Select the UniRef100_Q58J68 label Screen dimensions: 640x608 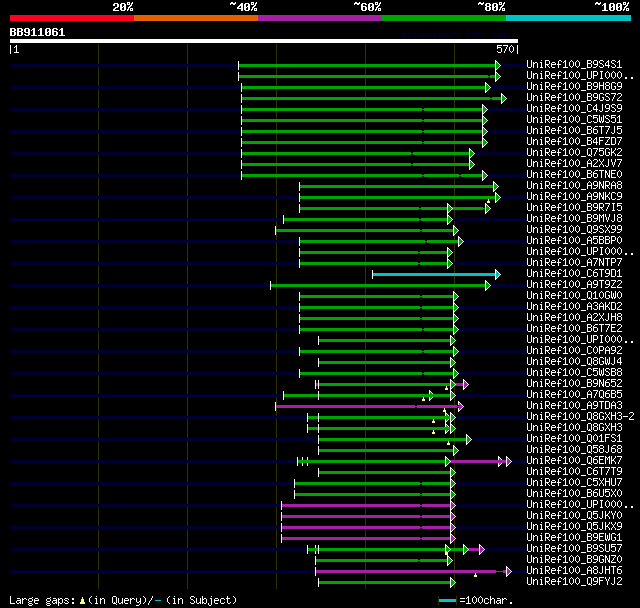coord(574,450)
